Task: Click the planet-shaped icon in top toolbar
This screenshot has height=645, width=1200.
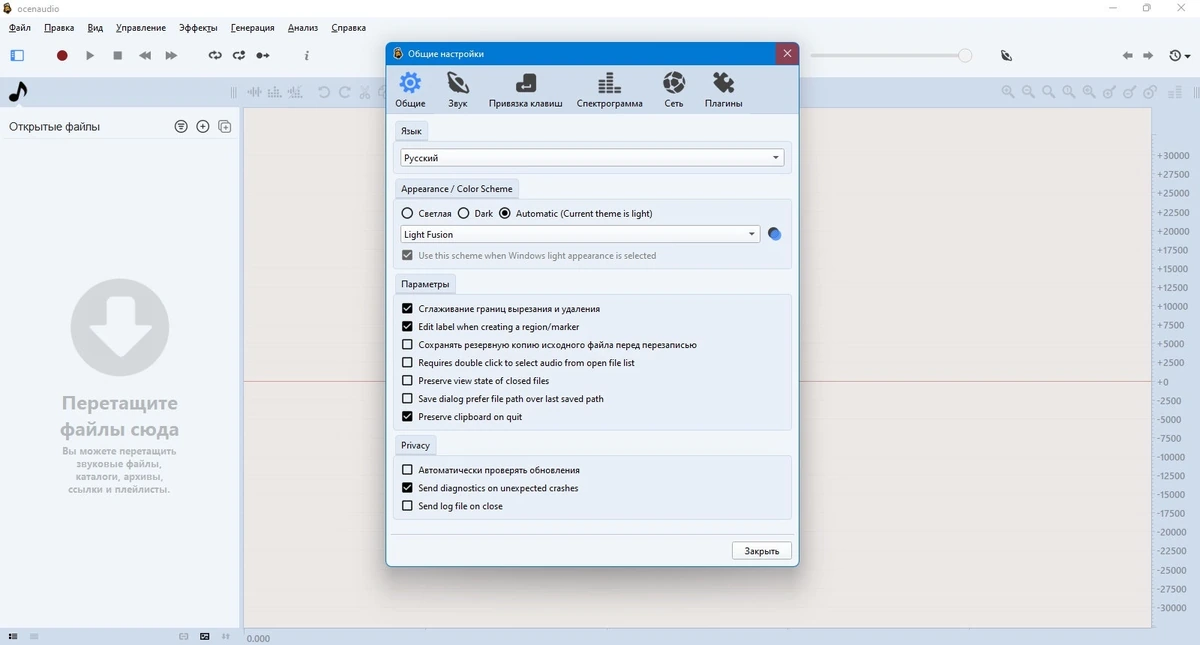Action: (x=1006, y=56)
